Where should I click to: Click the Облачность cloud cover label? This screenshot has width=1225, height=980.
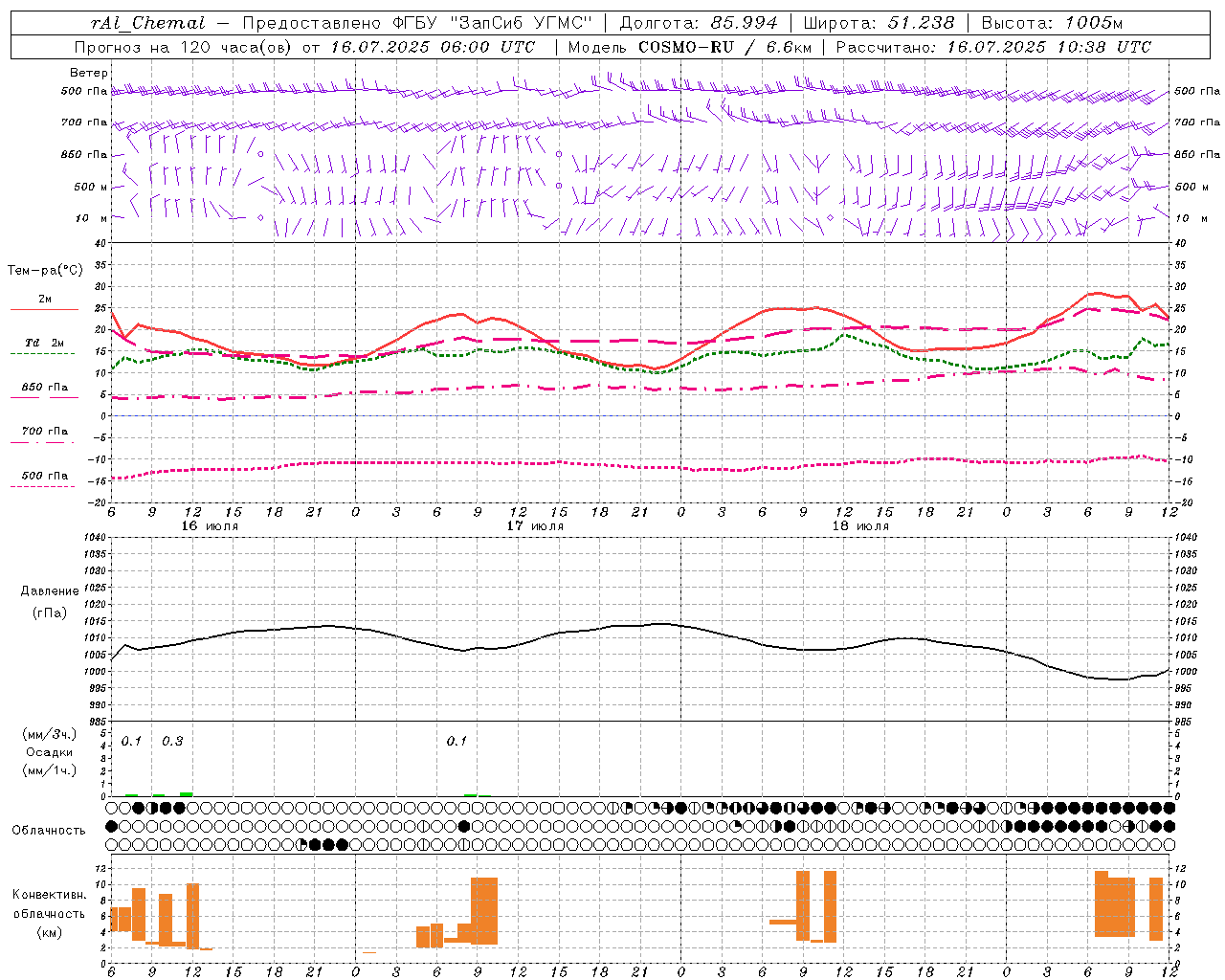click(x=49, y=830)
